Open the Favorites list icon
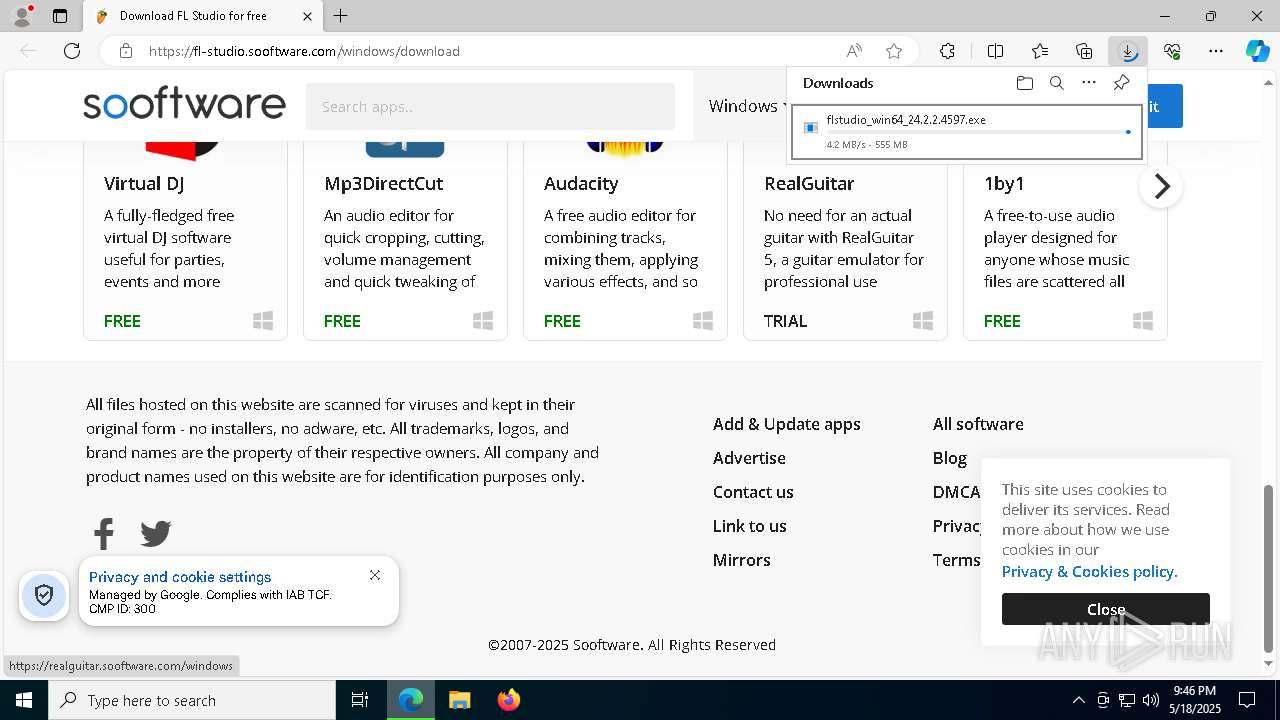This screenshot has height=720, width=1280. click(1040, 51)
